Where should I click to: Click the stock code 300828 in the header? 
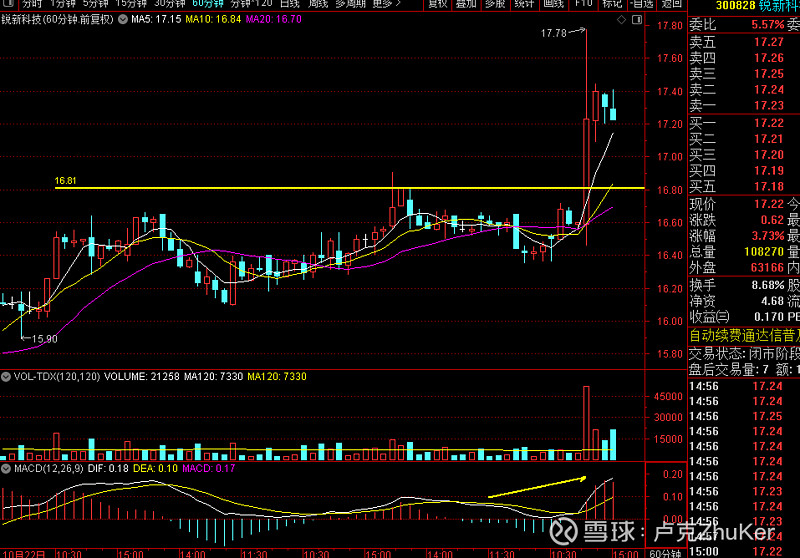[x=735, y=6]
